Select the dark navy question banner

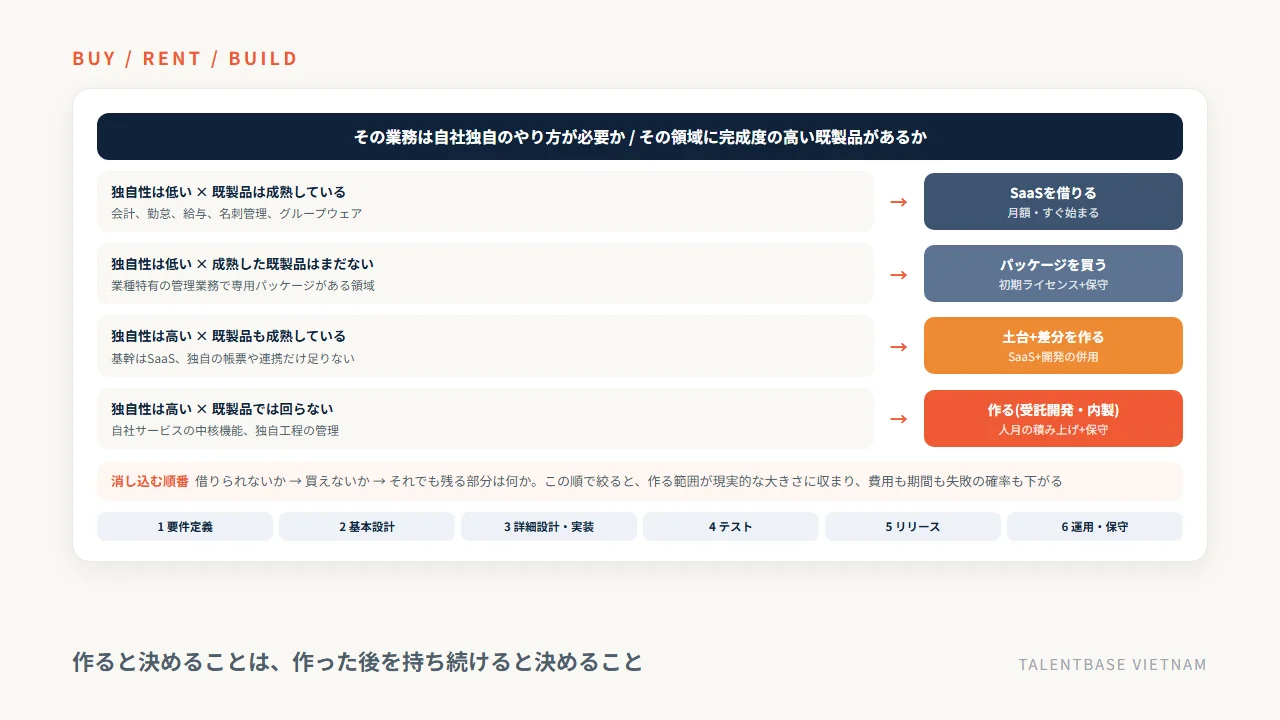[x=640, y=136]
